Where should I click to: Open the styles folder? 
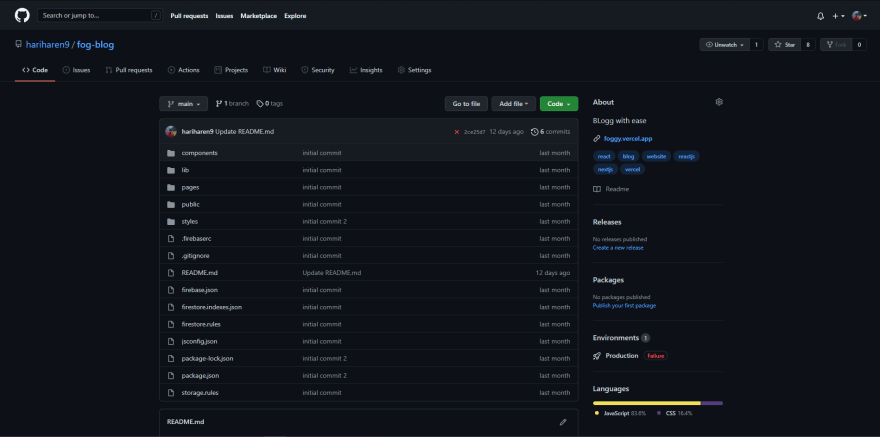pos(190,222)
